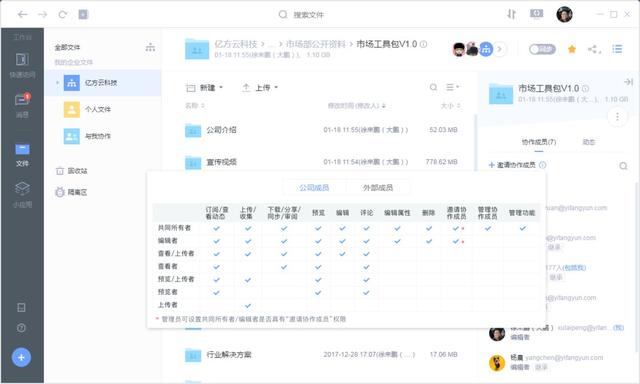Screen dimensions: 640x384
Task: Open the three-dot menu in details panel
Action: pos(617,117)
